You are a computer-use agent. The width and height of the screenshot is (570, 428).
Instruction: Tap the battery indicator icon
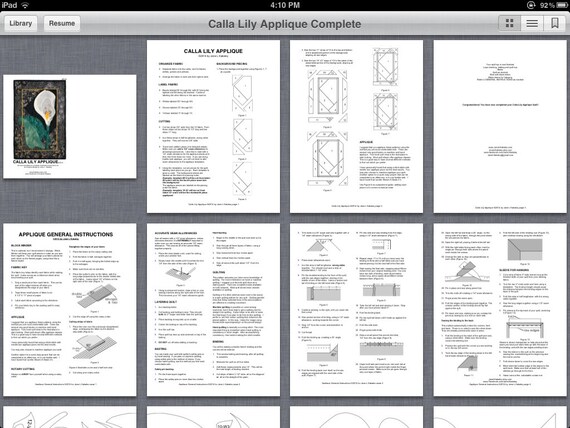coord(562,5)
